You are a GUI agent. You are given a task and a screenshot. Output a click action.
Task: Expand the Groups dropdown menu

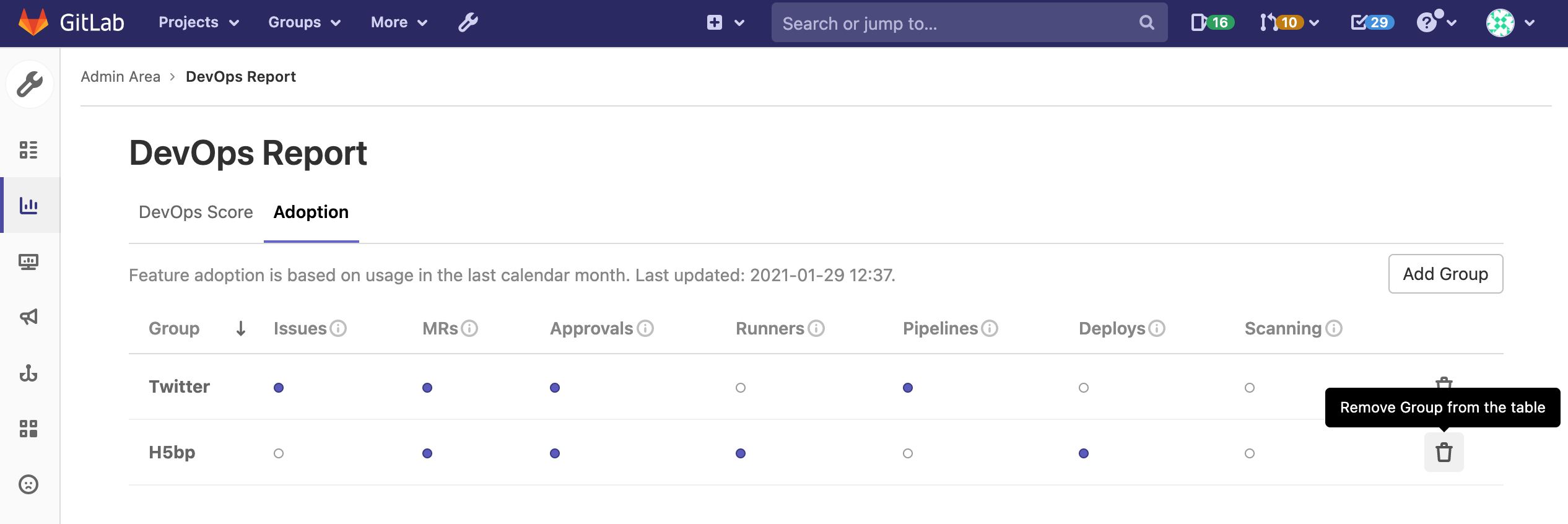[x=304, y=22]
